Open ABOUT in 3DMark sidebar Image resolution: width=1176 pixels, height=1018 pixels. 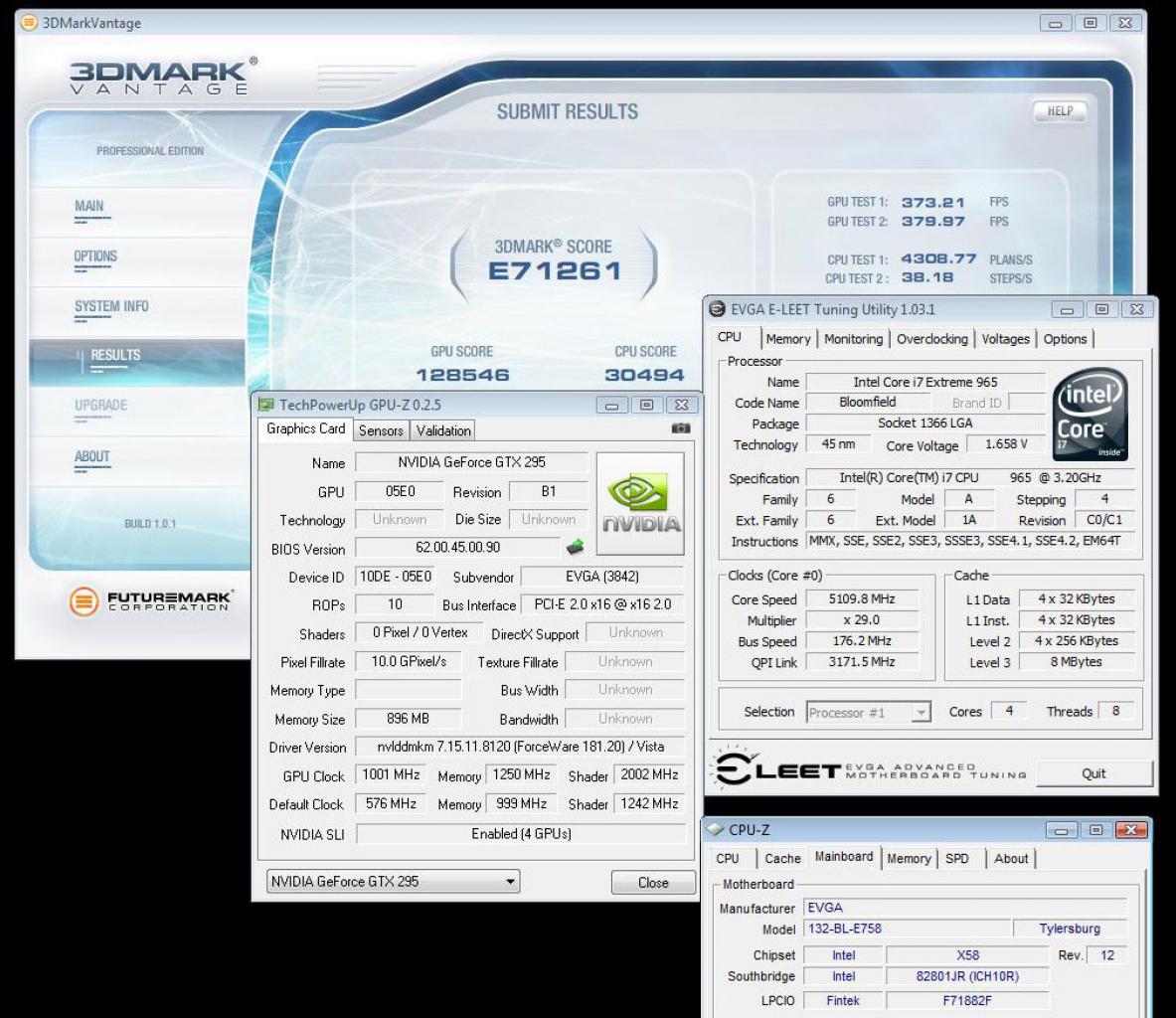coord(91,457)
